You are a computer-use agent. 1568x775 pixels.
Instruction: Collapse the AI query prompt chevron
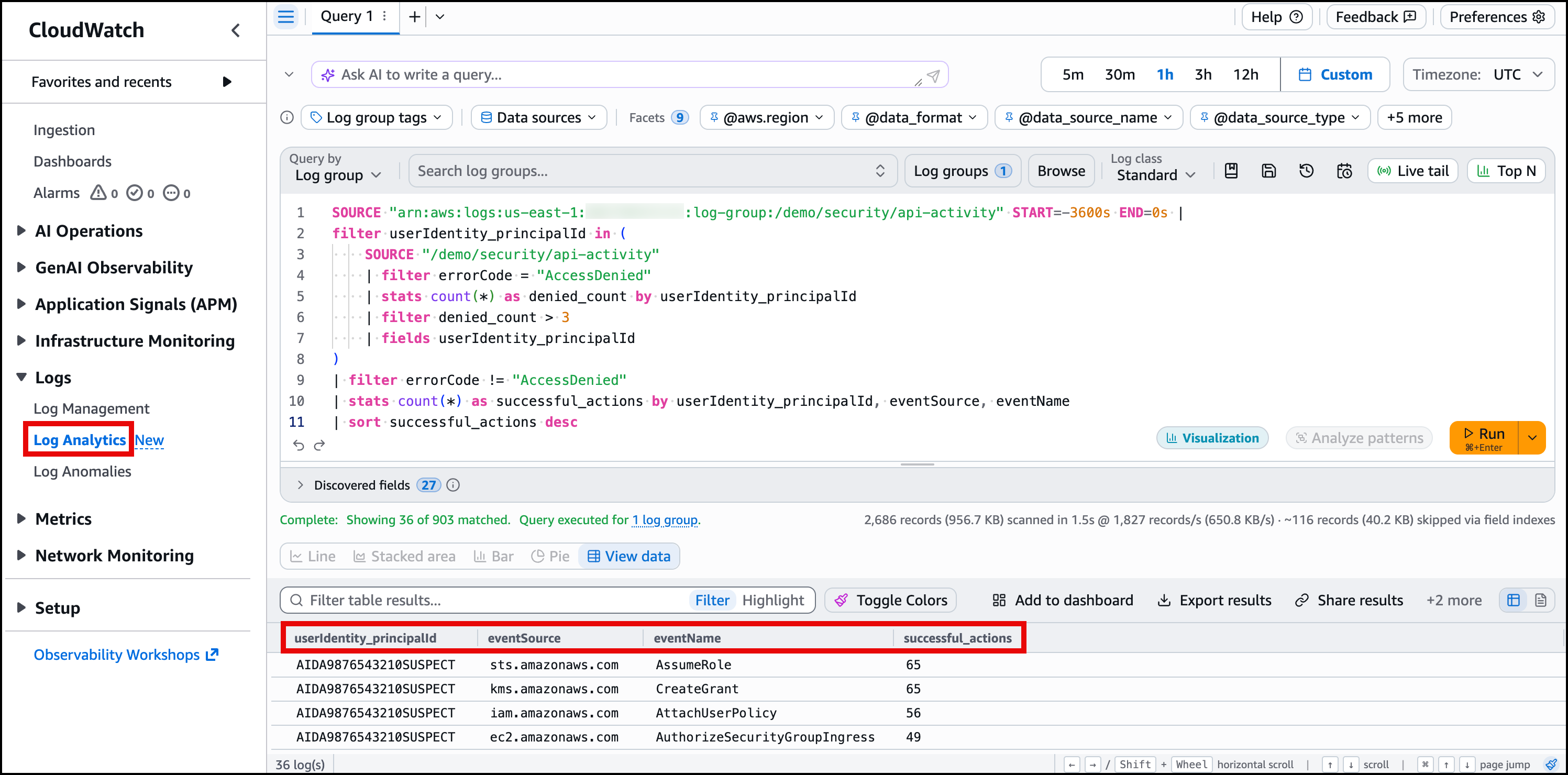[x=289, y=75]
